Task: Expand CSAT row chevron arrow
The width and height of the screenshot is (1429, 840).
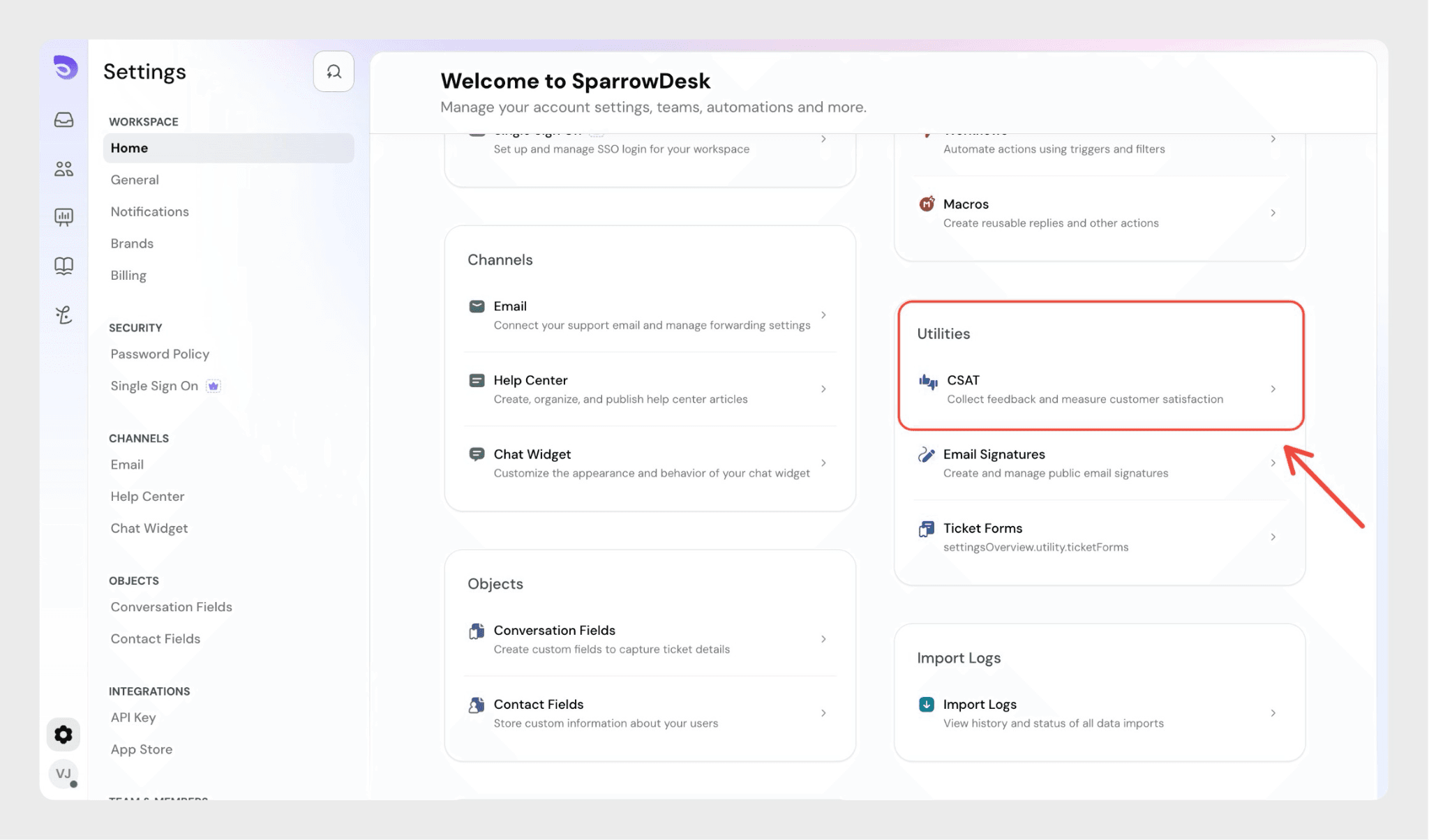Action: 1273,389
